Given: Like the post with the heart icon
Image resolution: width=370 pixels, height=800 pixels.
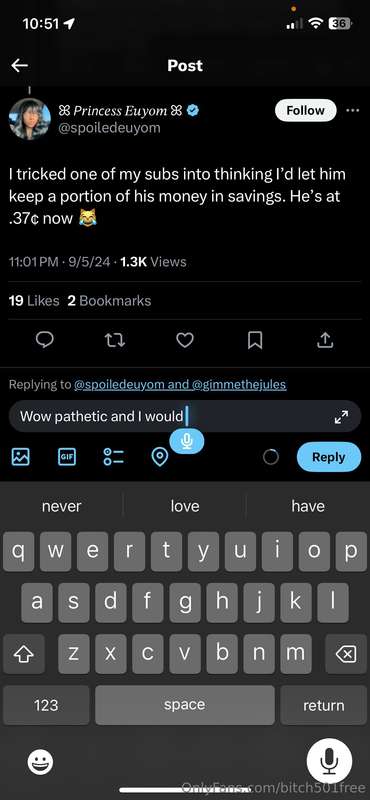Looking at the screenshot, I should pos(185,340).
